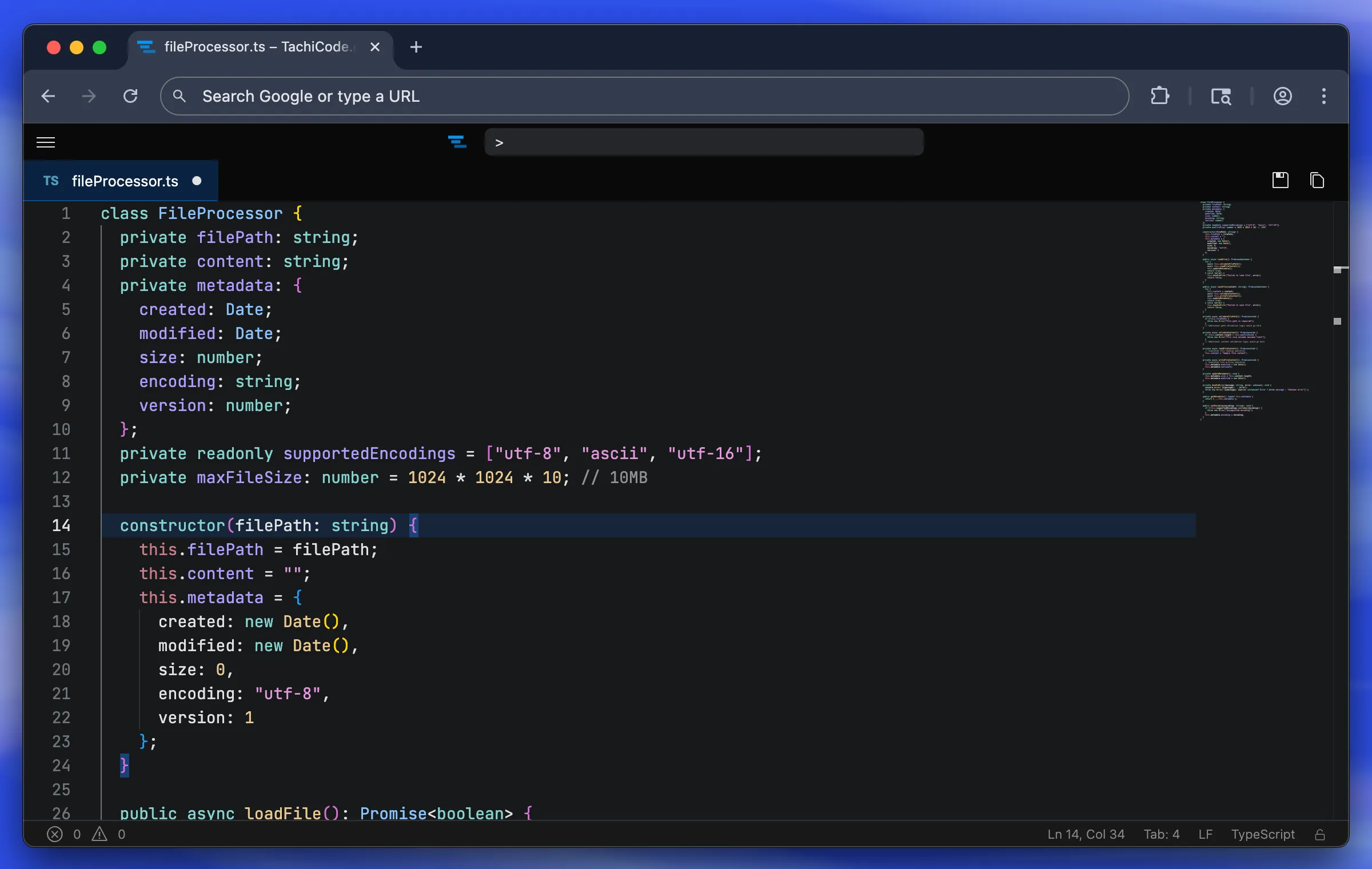Image resolution: width=1372 pixels, height=869 pixels.
Task: Click the warnings triangle in the status bar
Action: [99, 834]
